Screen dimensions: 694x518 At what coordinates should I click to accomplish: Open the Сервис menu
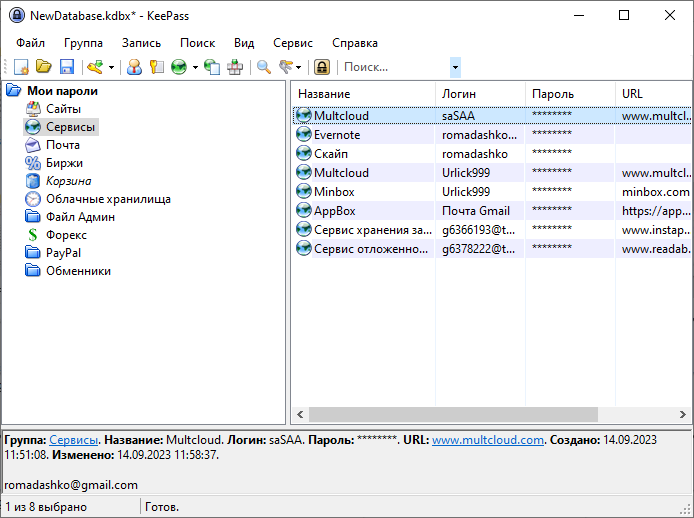click(293, 43)
